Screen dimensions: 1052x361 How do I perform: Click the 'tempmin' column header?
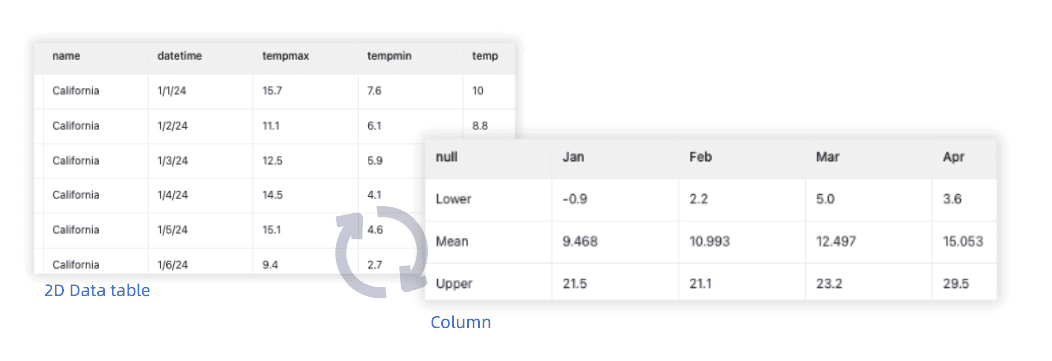tap(389, 56)
